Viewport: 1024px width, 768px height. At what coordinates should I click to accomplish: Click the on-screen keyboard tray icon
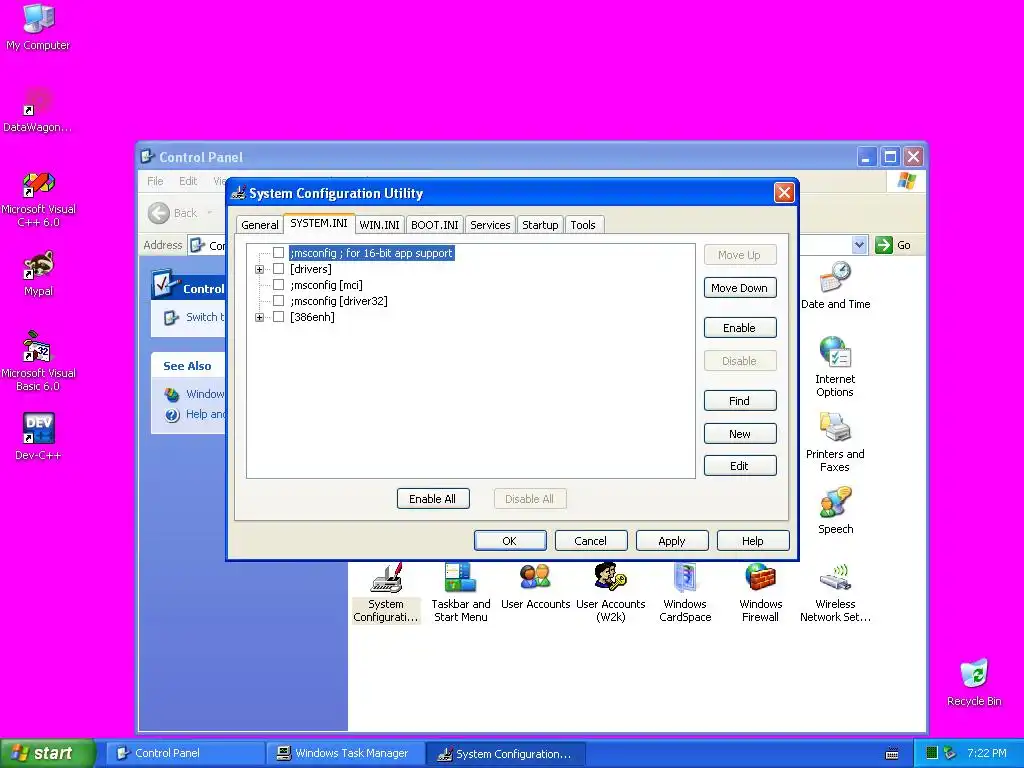pos(891,754)
